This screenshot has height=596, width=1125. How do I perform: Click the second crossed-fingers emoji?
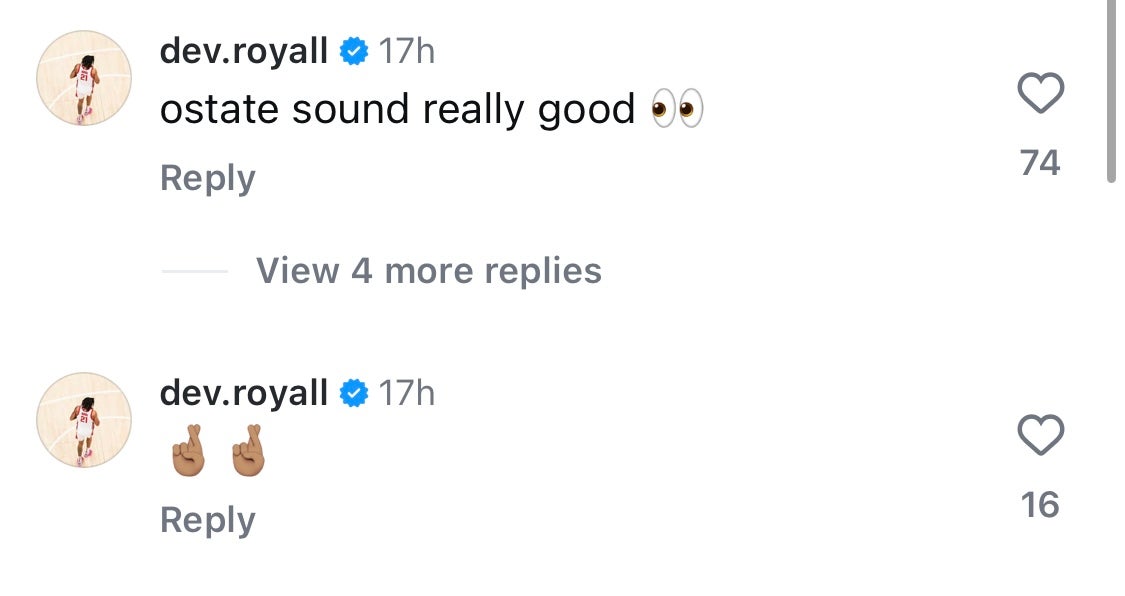(x=247, y=455)
